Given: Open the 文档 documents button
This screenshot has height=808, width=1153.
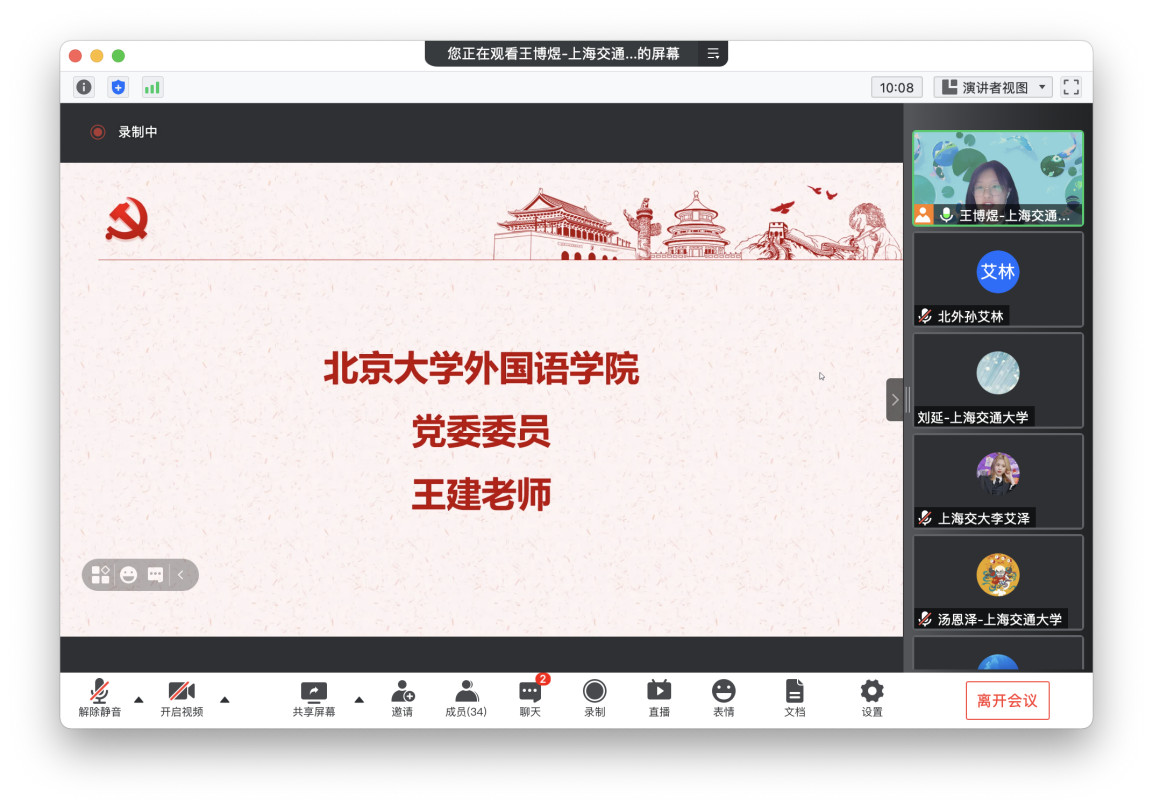Looking at the screenshot, I should (794, 698).
